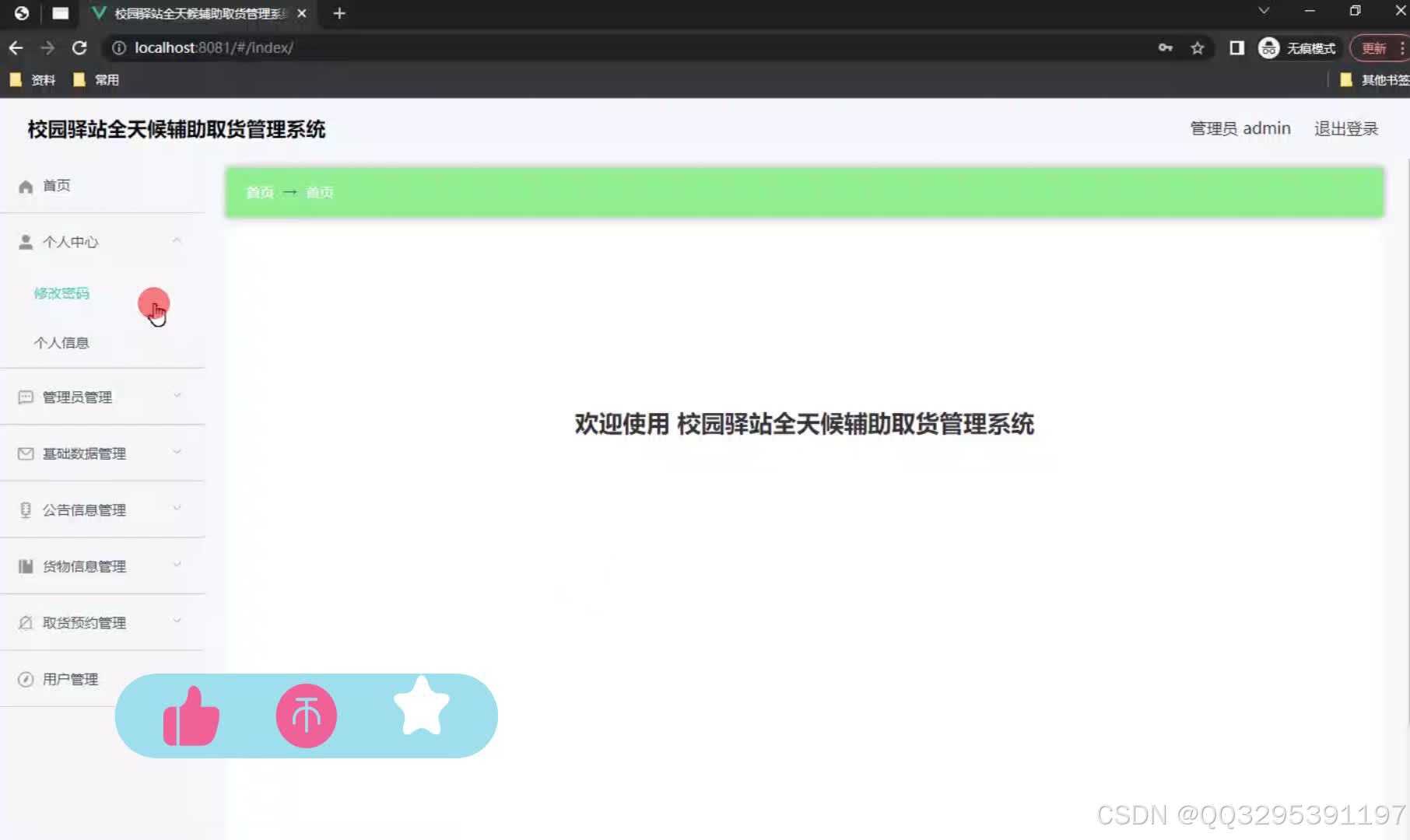Open the tab search down arrow
1410x840 pixels.
click(1264, 11)
